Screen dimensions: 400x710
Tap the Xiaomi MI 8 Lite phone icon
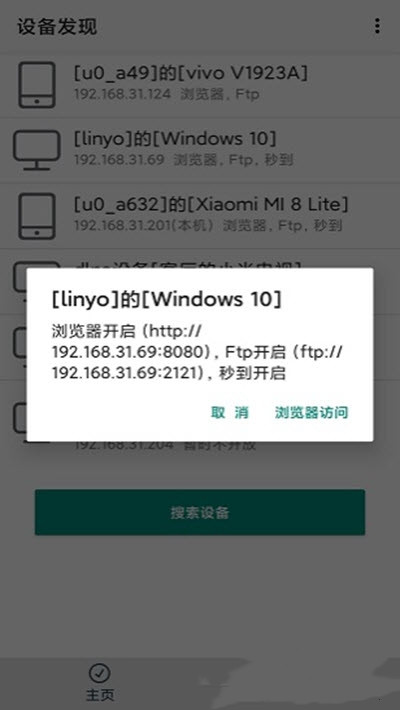[37, 216]
